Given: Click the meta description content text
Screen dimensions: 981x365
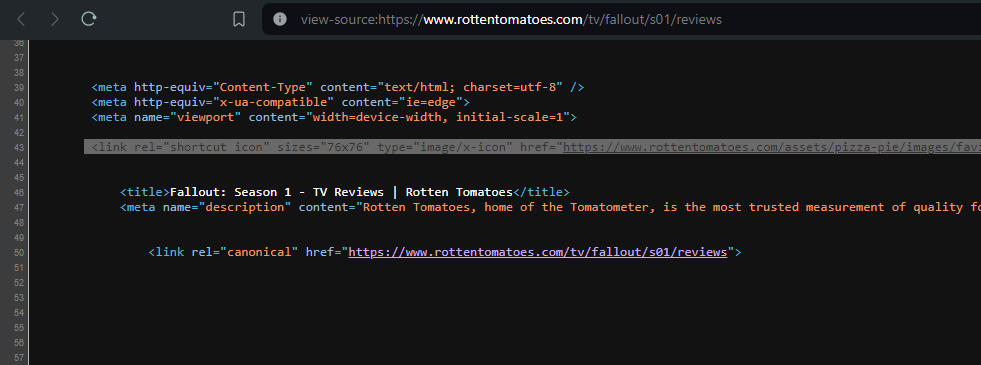Looking at the screenshot, I should pyautogui.click(x=672, y=207).
